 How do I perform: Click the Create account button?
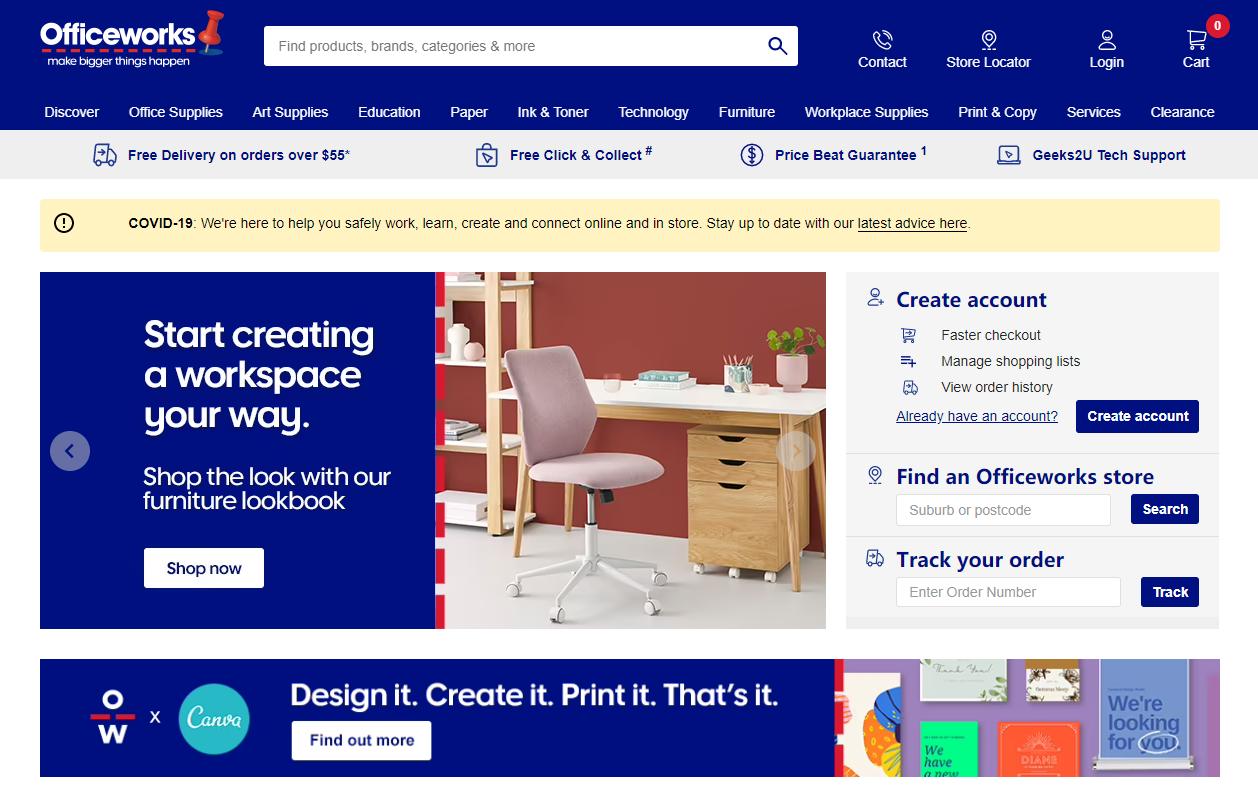(1137, 416)
